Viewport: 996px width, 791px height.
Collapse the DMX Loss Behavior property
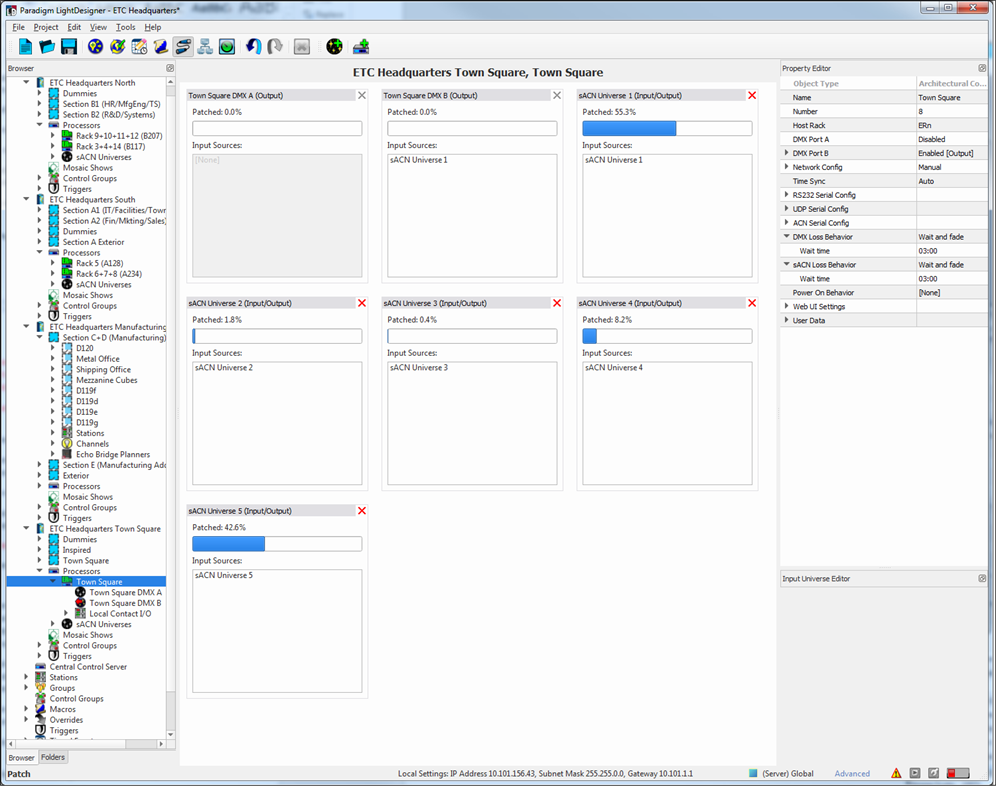(x=786, y=236)
